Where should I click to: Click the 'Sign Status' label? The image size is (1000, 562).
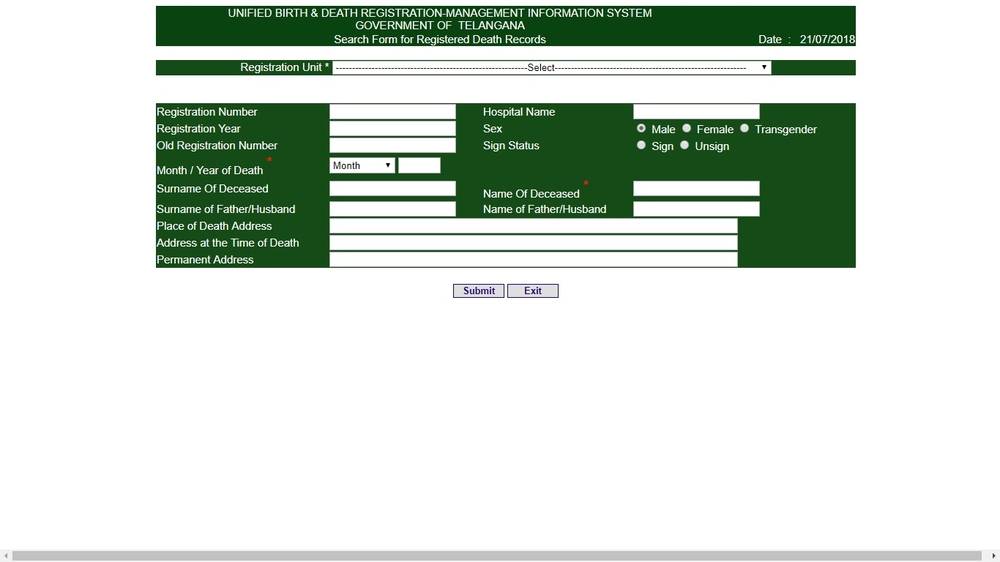pyautogui.click(x=511, y=146)
